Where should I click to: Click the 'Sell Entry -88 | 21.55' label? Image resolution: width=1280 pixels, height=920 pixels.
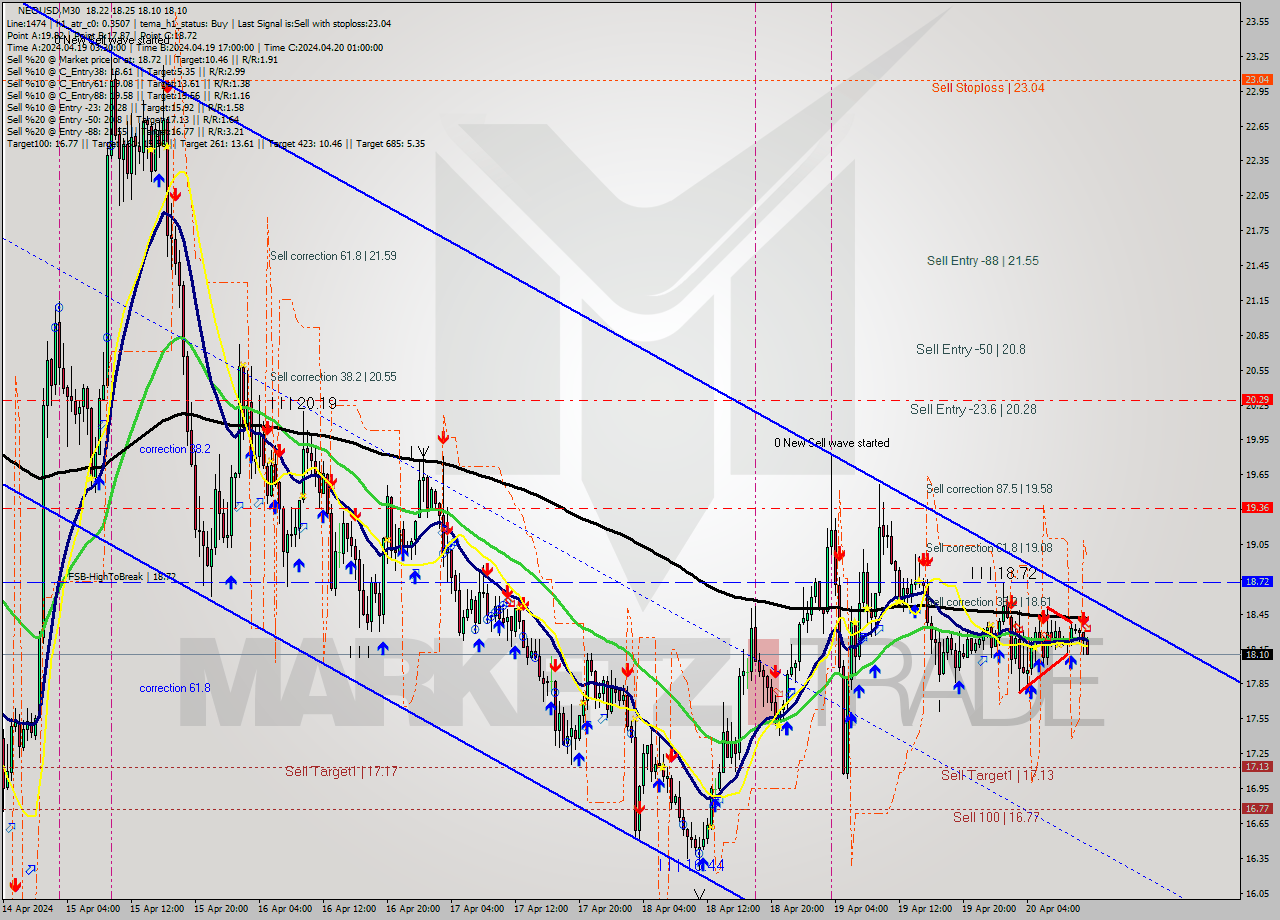coord(982,261)
